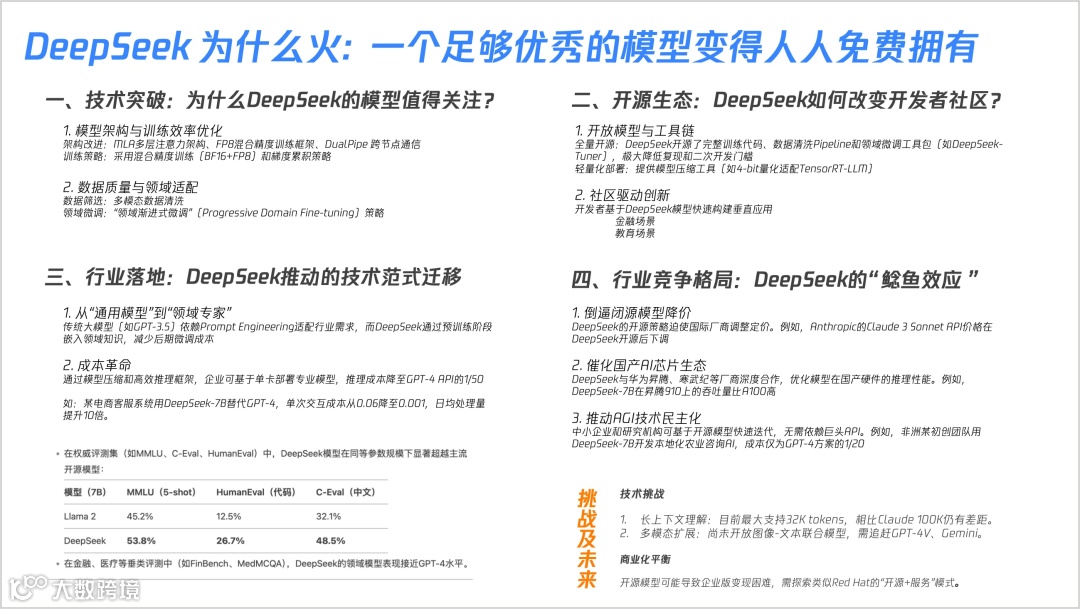Screen dimensions: 1080x609
Task: Select subheading '2. 成本革命'
Action: tap(96, 365)
